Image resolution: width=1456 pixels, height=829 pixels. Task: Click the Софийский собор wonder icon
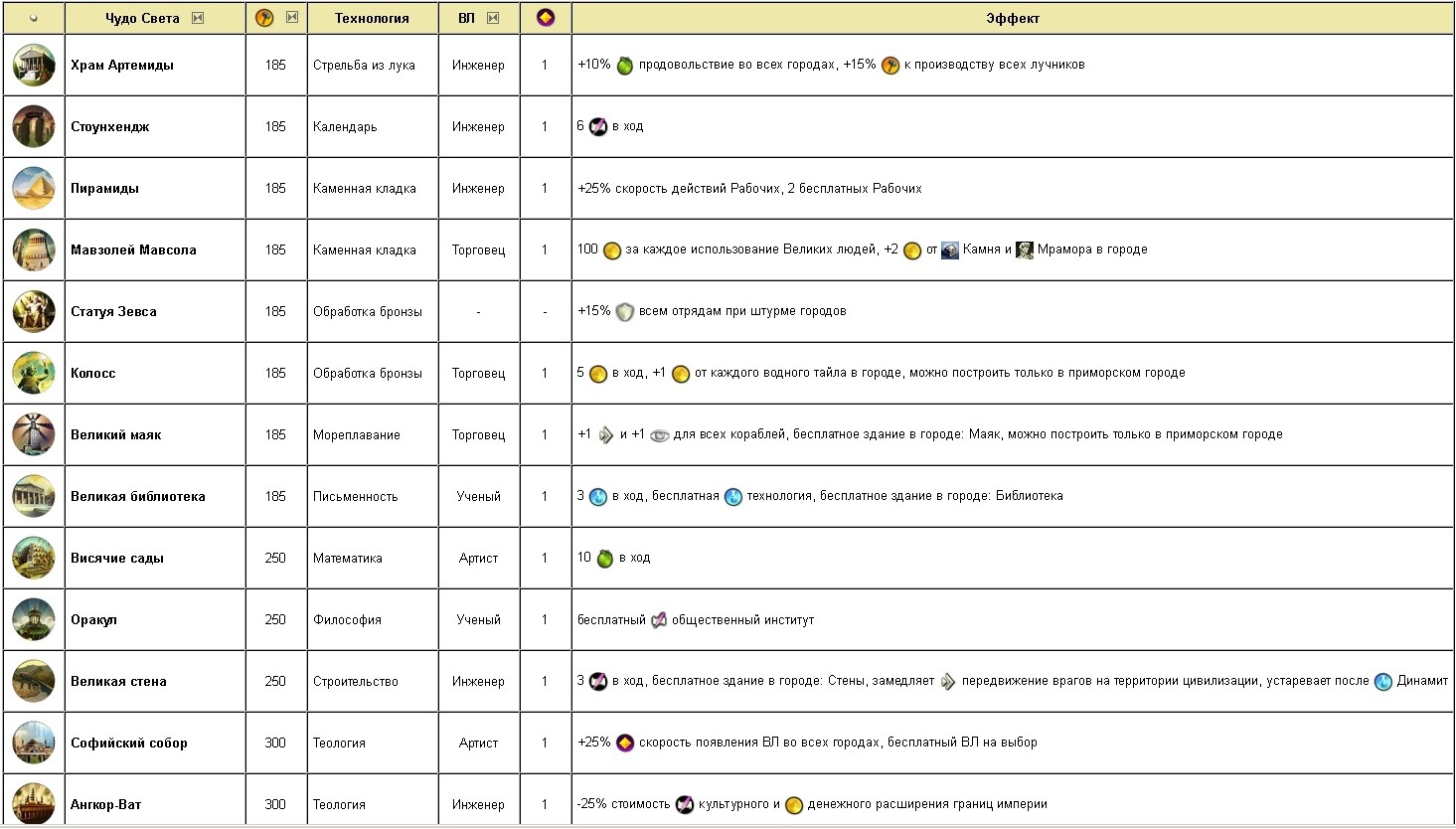[34, 744]
